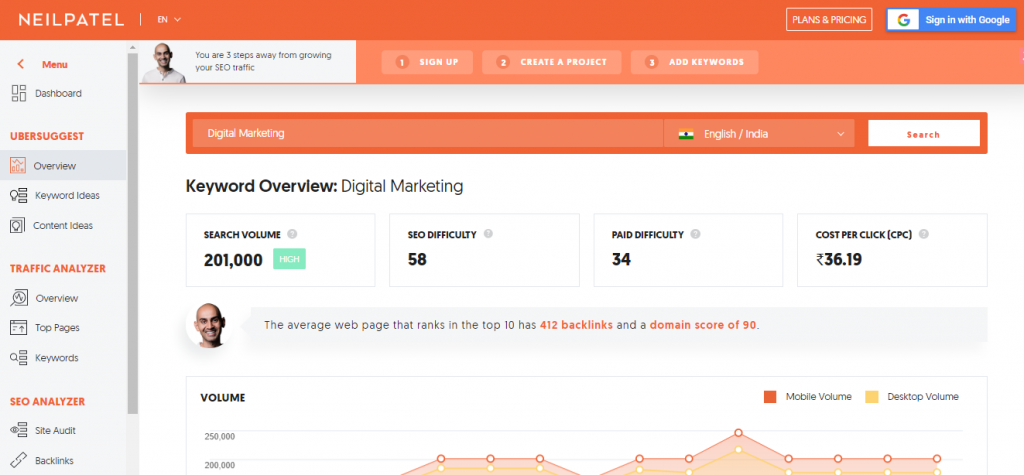Click the Search Volume help icon
1024x475 pixels.
pos(292,234)
